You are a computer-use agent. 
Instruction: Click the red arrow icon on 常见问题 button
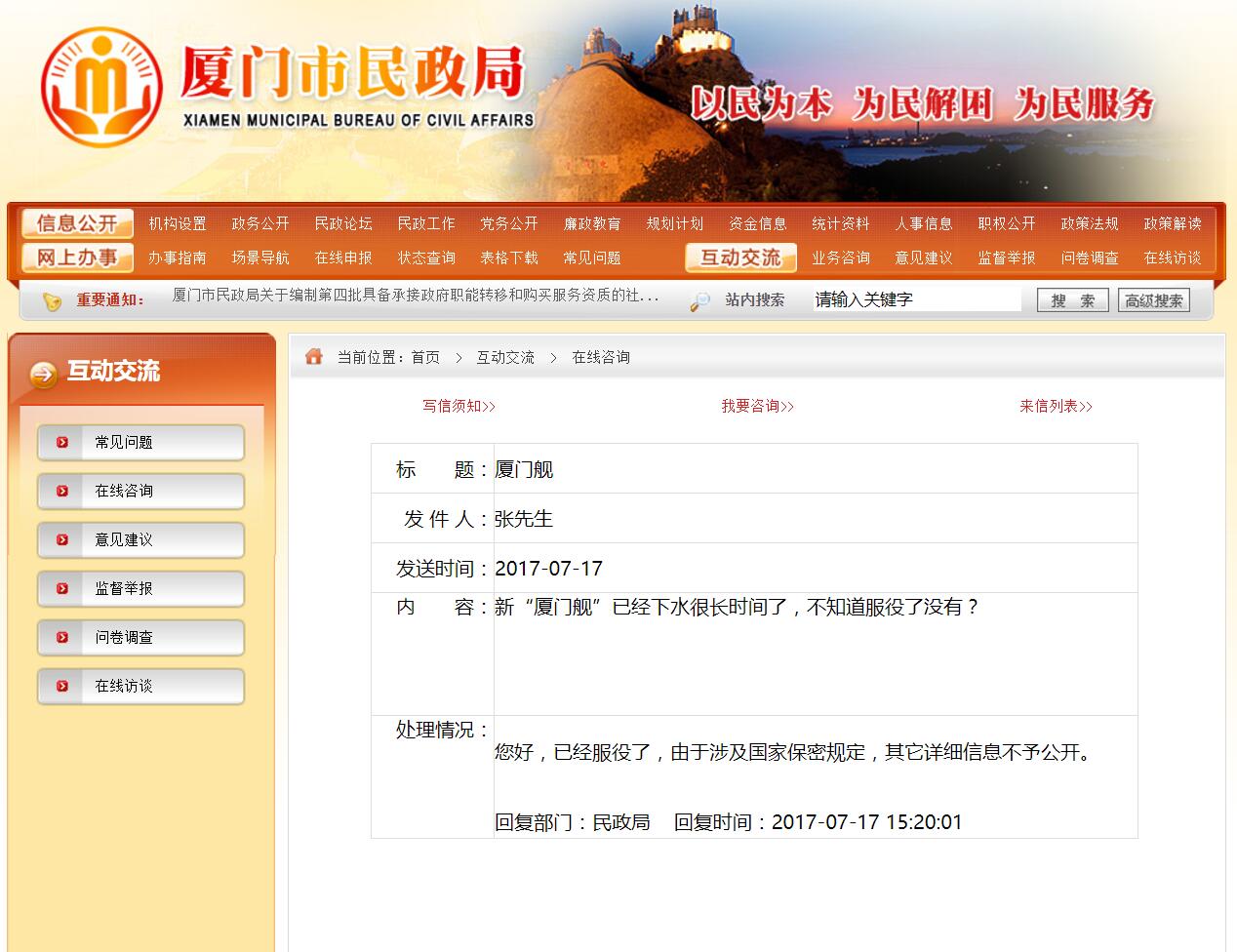click(x=63, y=442)
